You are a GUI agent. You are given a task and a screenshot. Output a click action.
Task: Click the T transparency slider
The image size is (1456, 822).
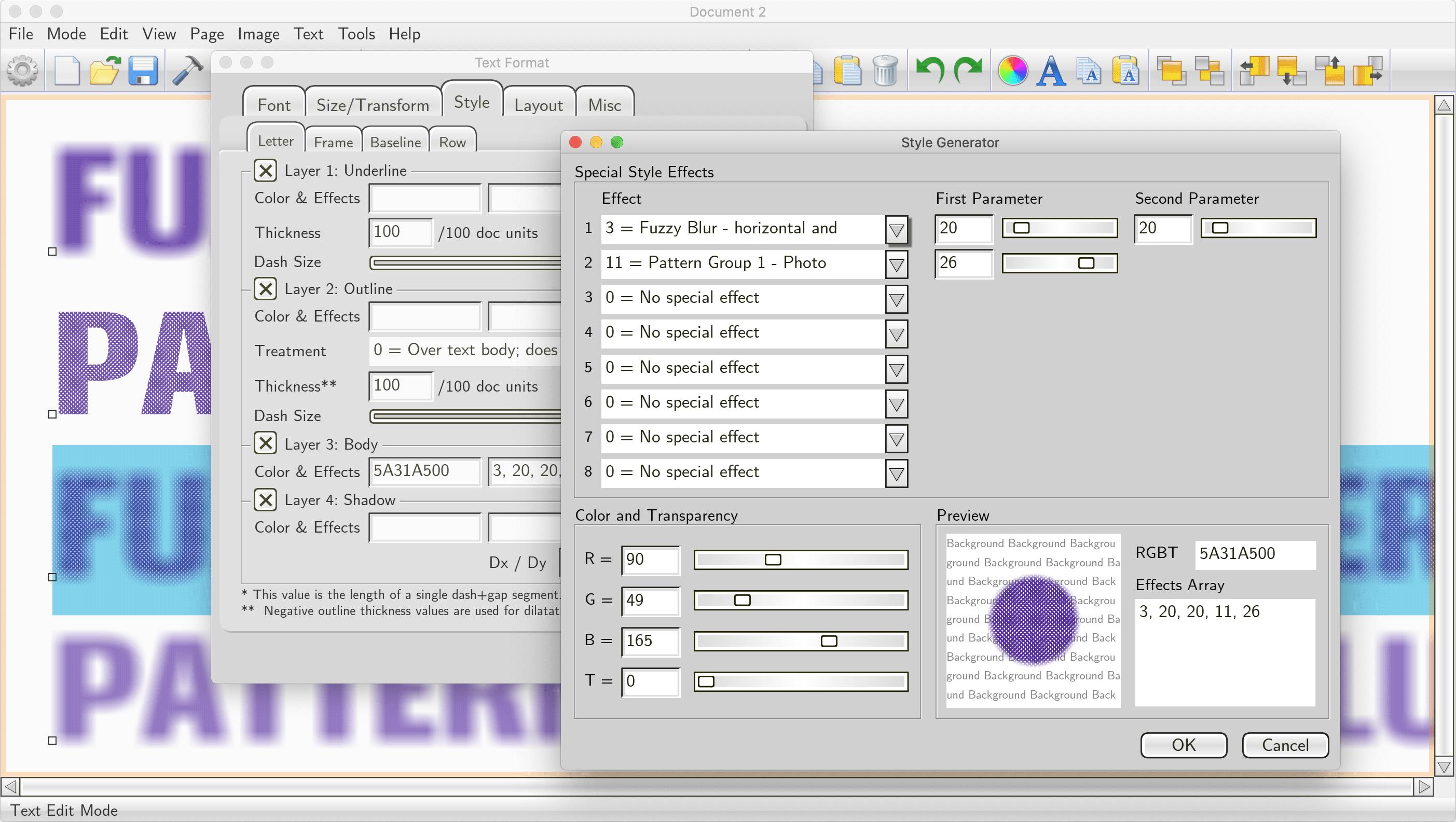point(800,681)
